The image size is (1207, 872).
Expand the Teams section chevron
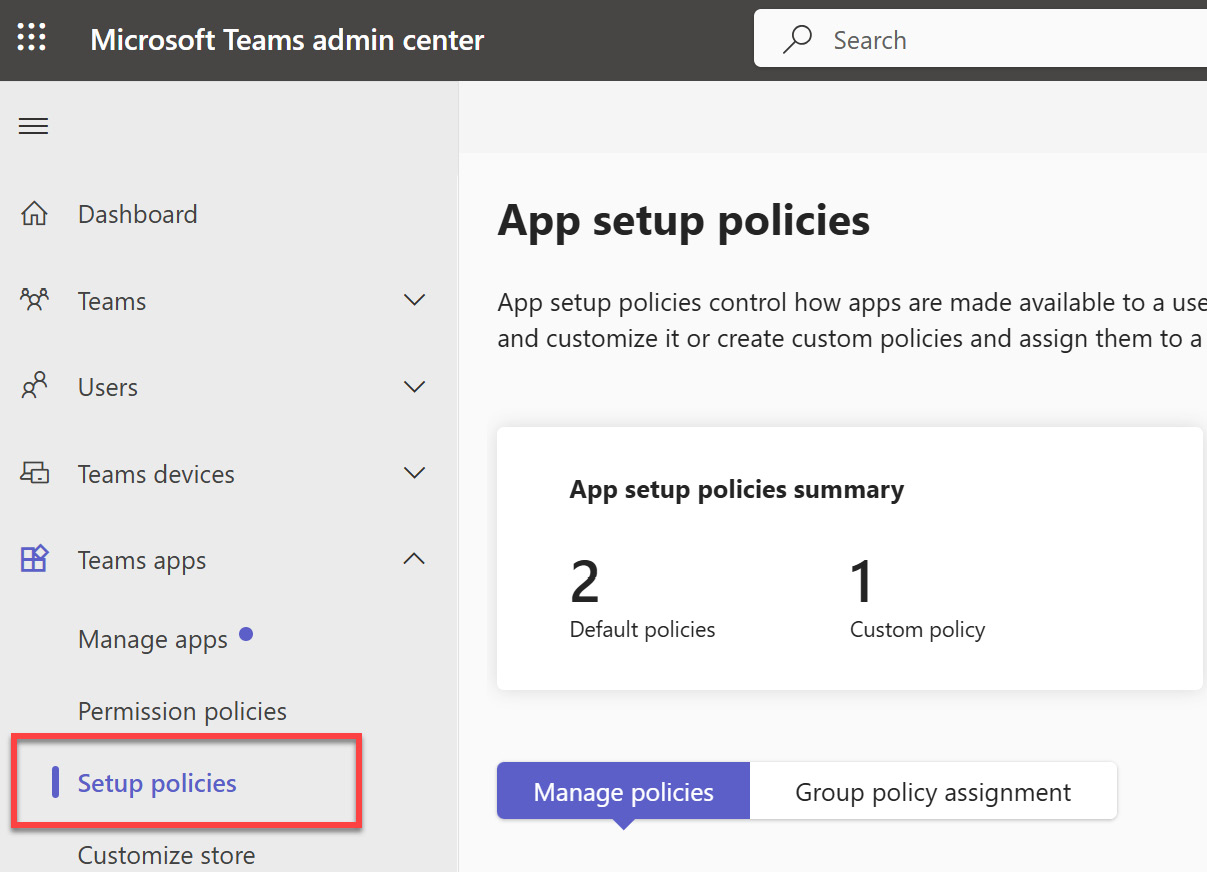(414, 300)
